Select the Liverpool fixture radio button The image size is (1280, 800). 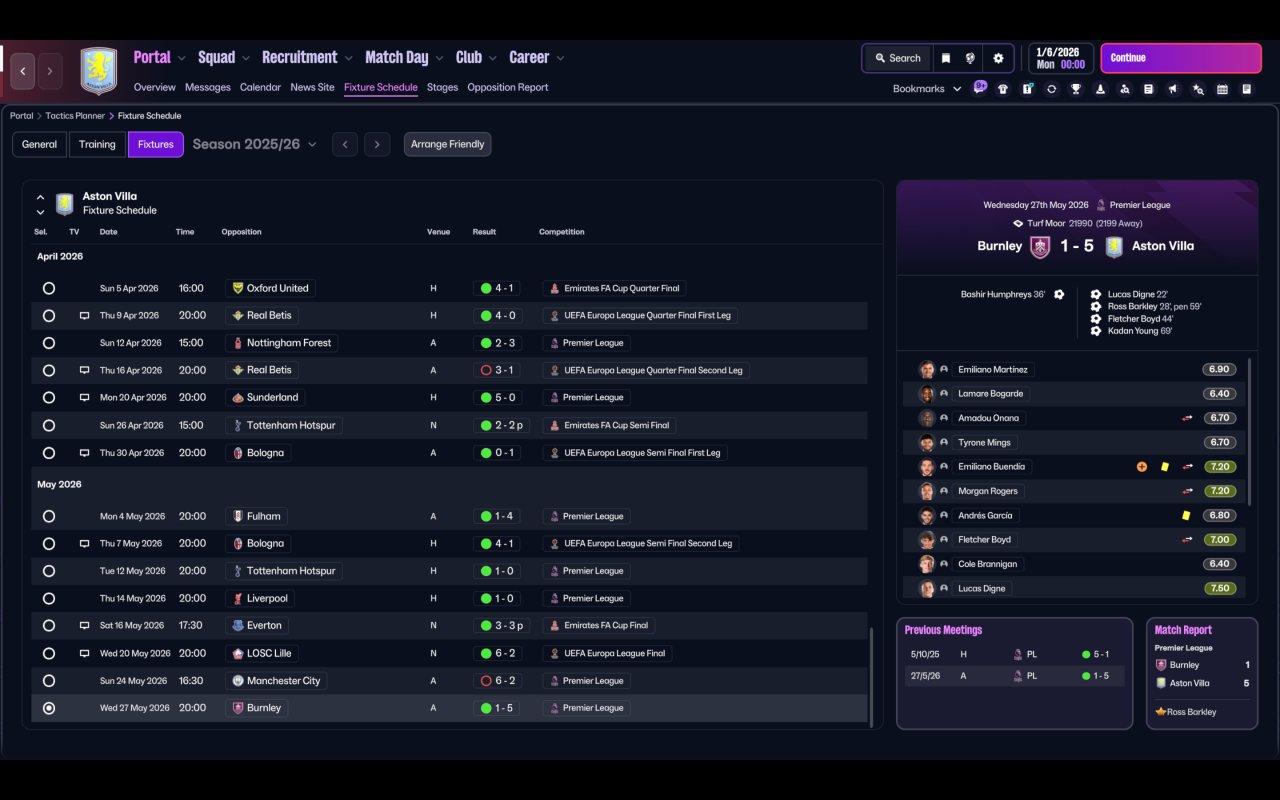[x=49, y=599]
